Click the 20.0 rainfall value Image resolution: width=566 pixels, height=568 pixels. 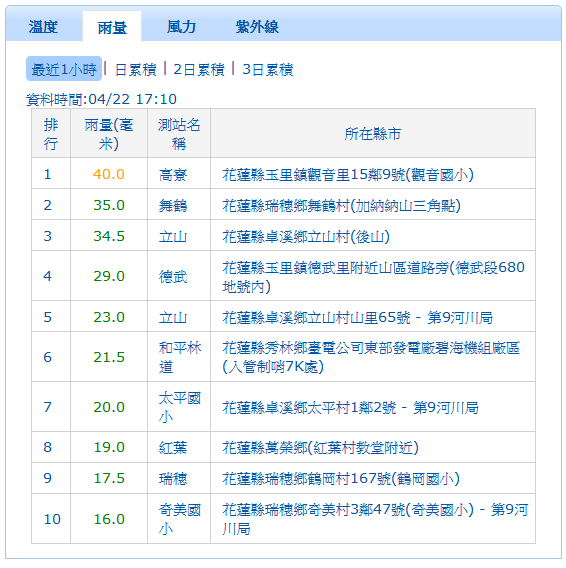click(109, 408)
